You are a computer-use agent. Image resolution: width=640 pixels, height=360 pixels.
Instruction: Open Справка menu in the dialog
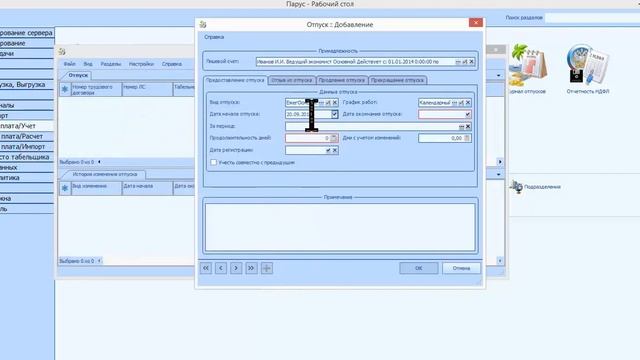(214, 37)
